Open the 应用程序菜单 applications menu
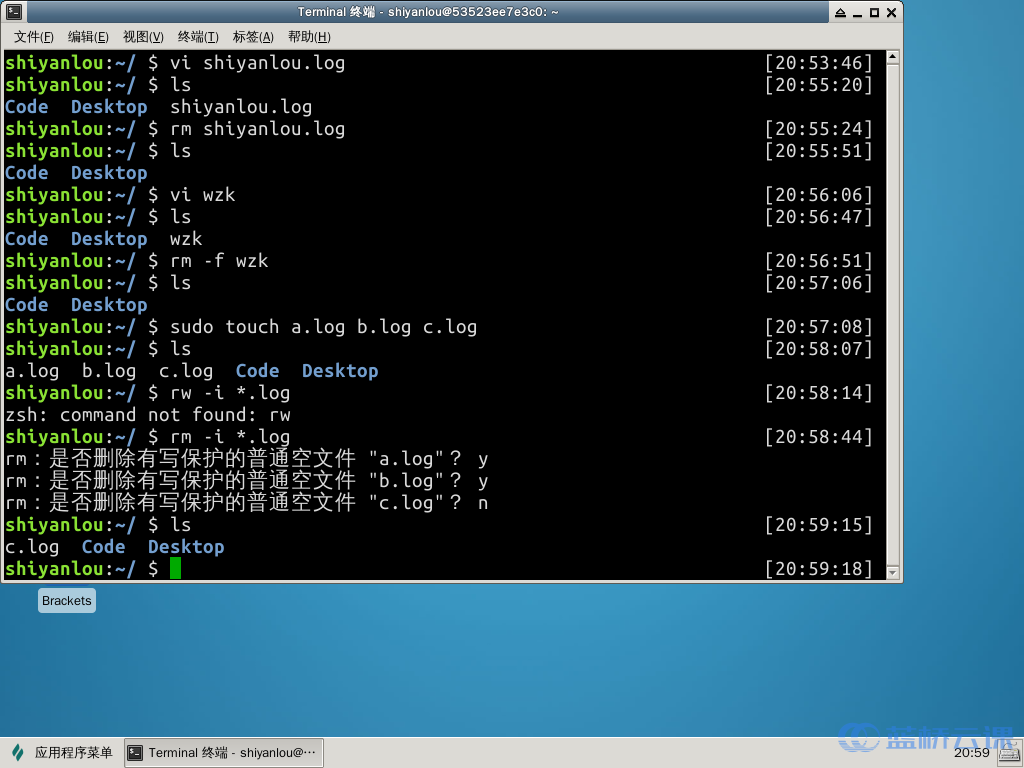This screenshot has height=768, width=1024. pos(62,752)
